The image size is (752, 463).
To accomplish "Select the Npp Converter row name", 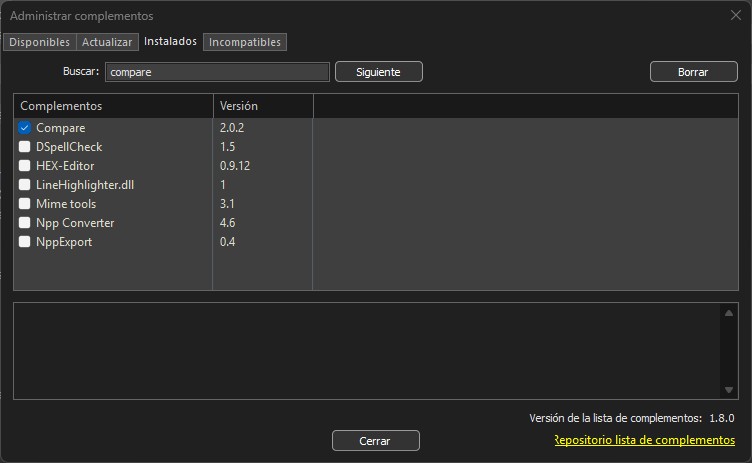I will [75, 223].
